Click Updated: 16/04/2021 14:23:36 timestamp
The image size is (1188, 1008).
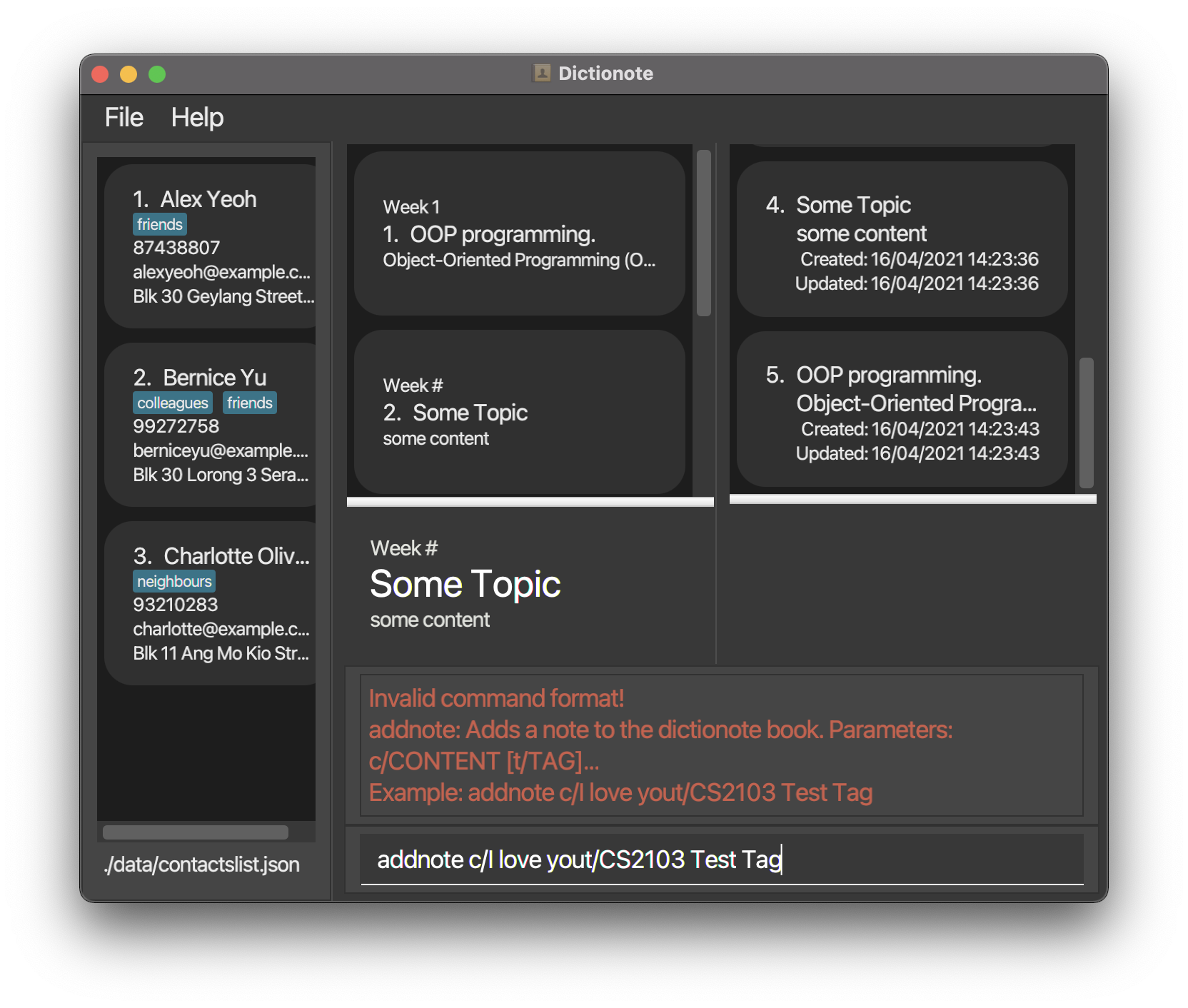coord(917,283)
